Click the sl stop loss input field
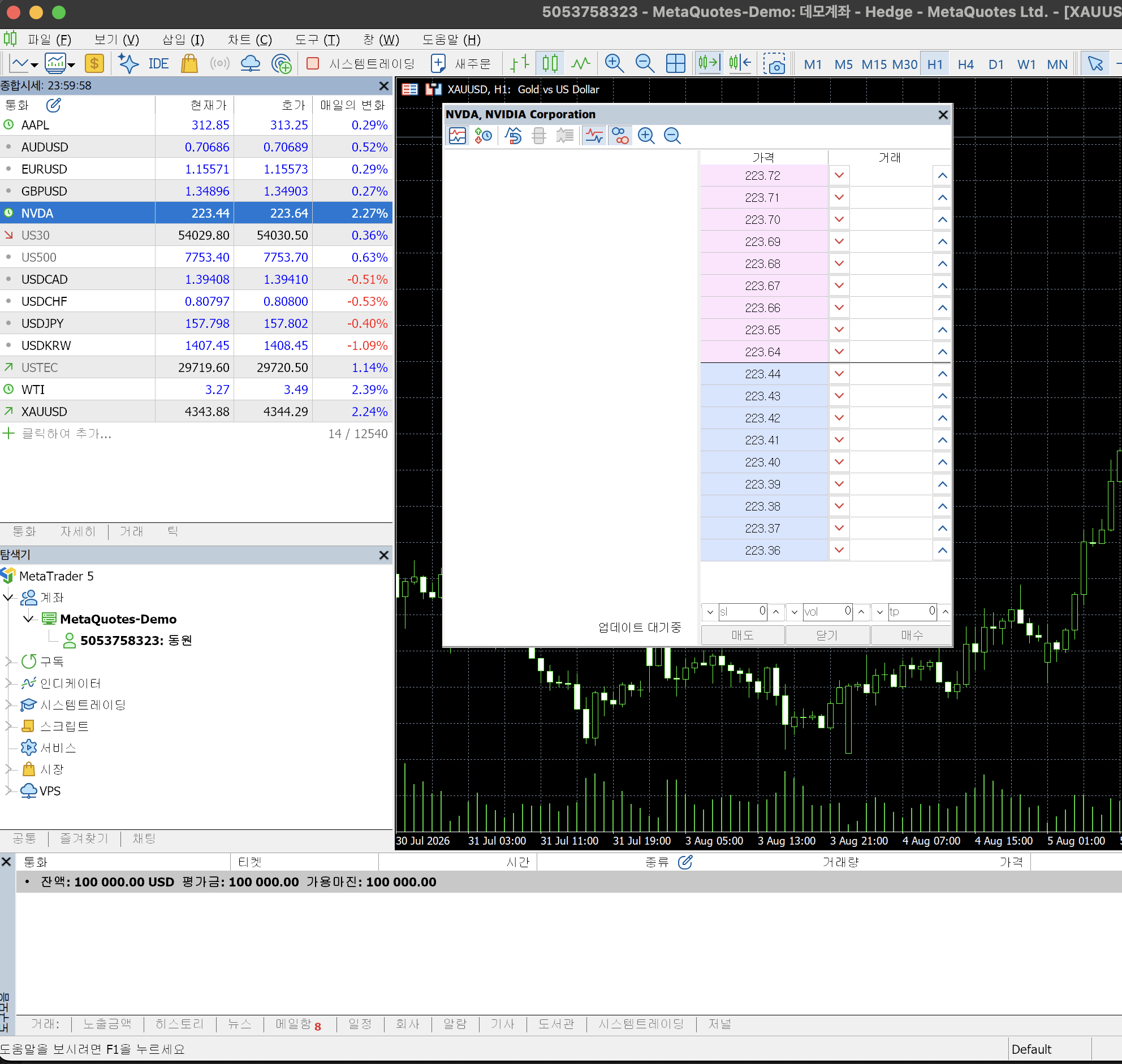 click(x=743, y=612)
